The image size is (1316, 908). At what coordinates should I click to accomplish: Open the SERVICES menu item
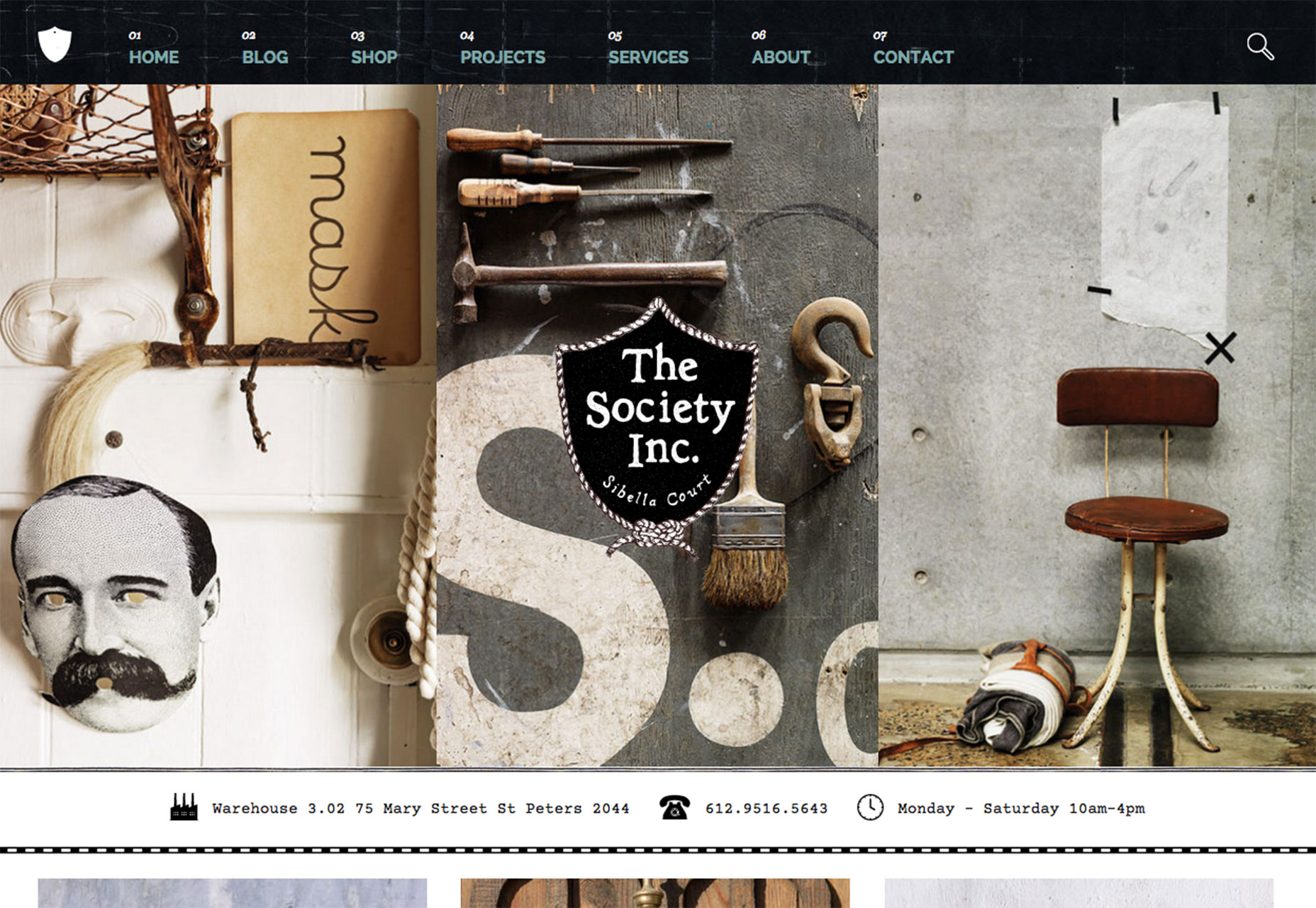[648, 57]
